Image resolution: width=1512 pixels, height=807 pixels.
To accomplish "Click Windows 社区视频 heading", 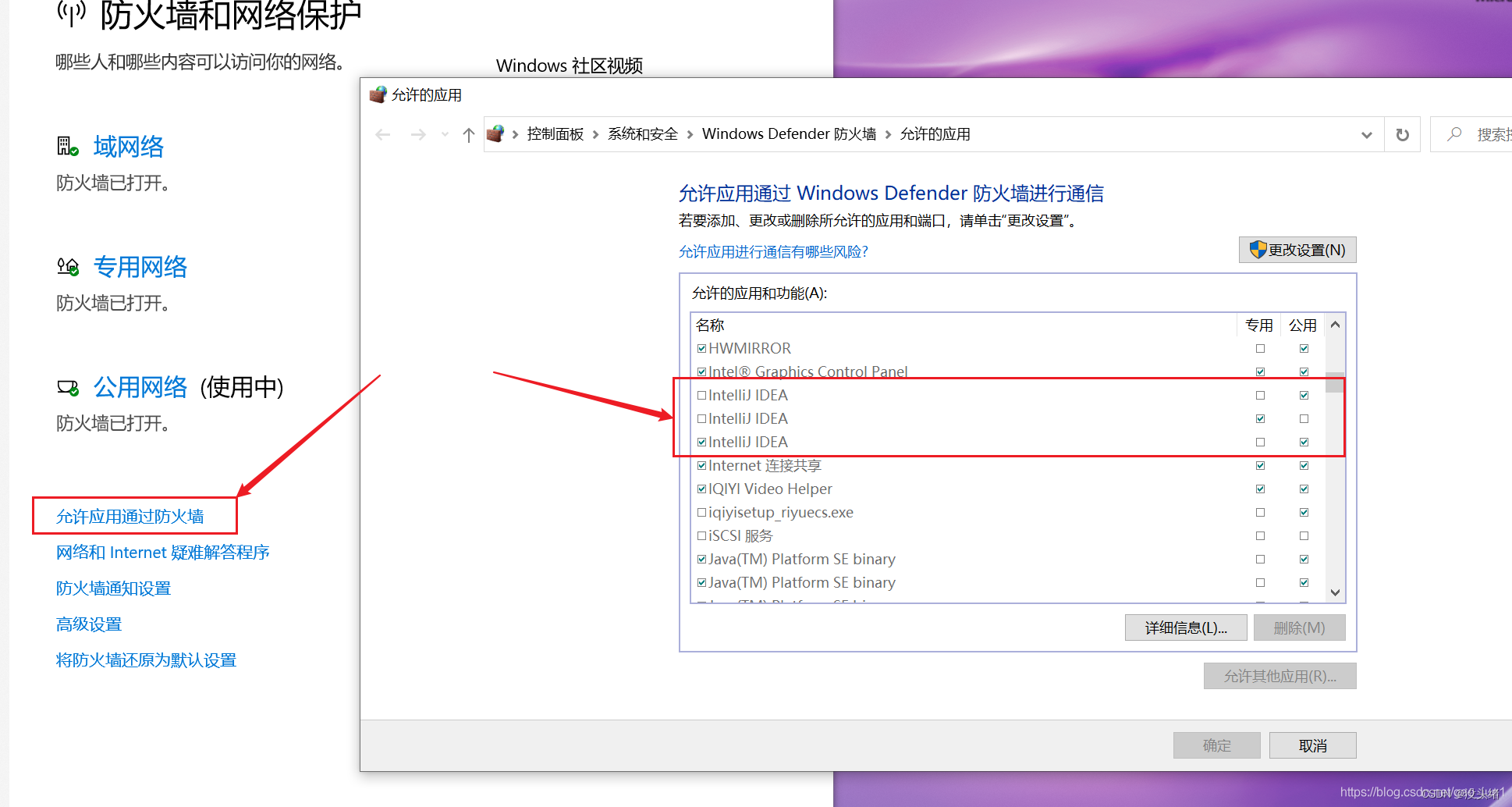I will tap(570, 66).
